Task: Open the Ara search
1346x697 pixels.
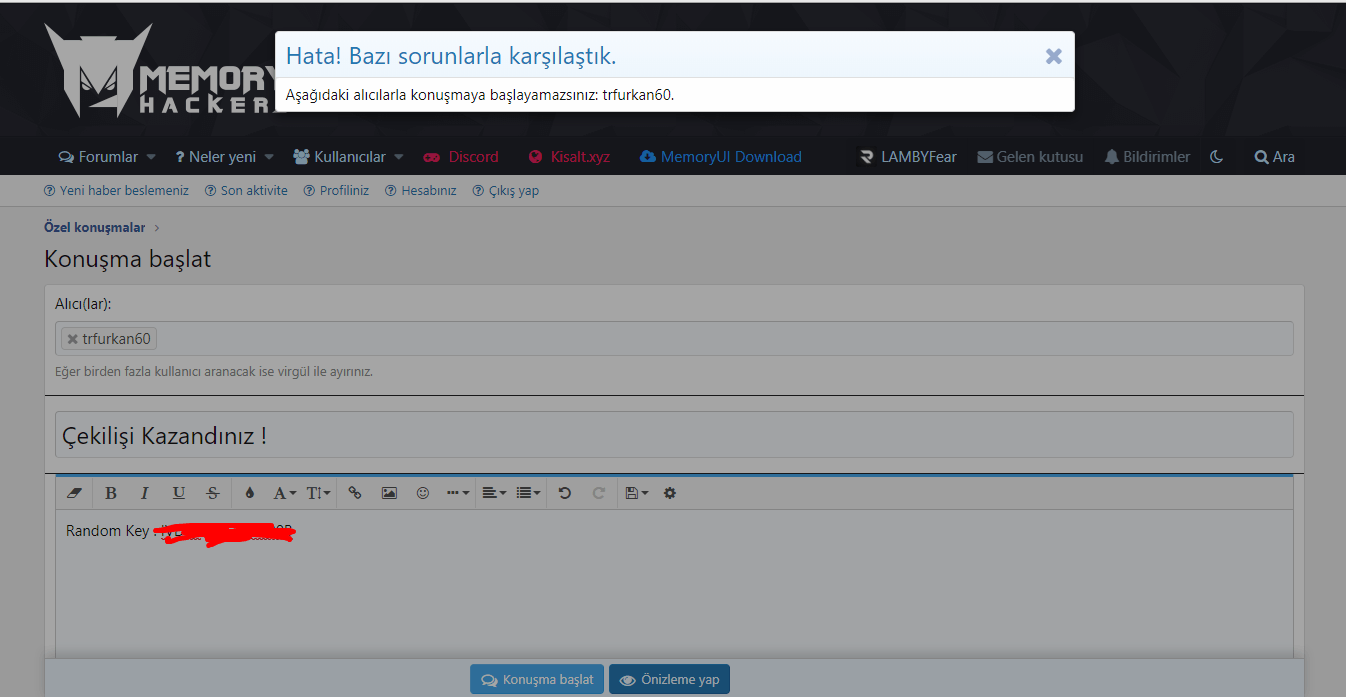Action: tap(1275, 157)
